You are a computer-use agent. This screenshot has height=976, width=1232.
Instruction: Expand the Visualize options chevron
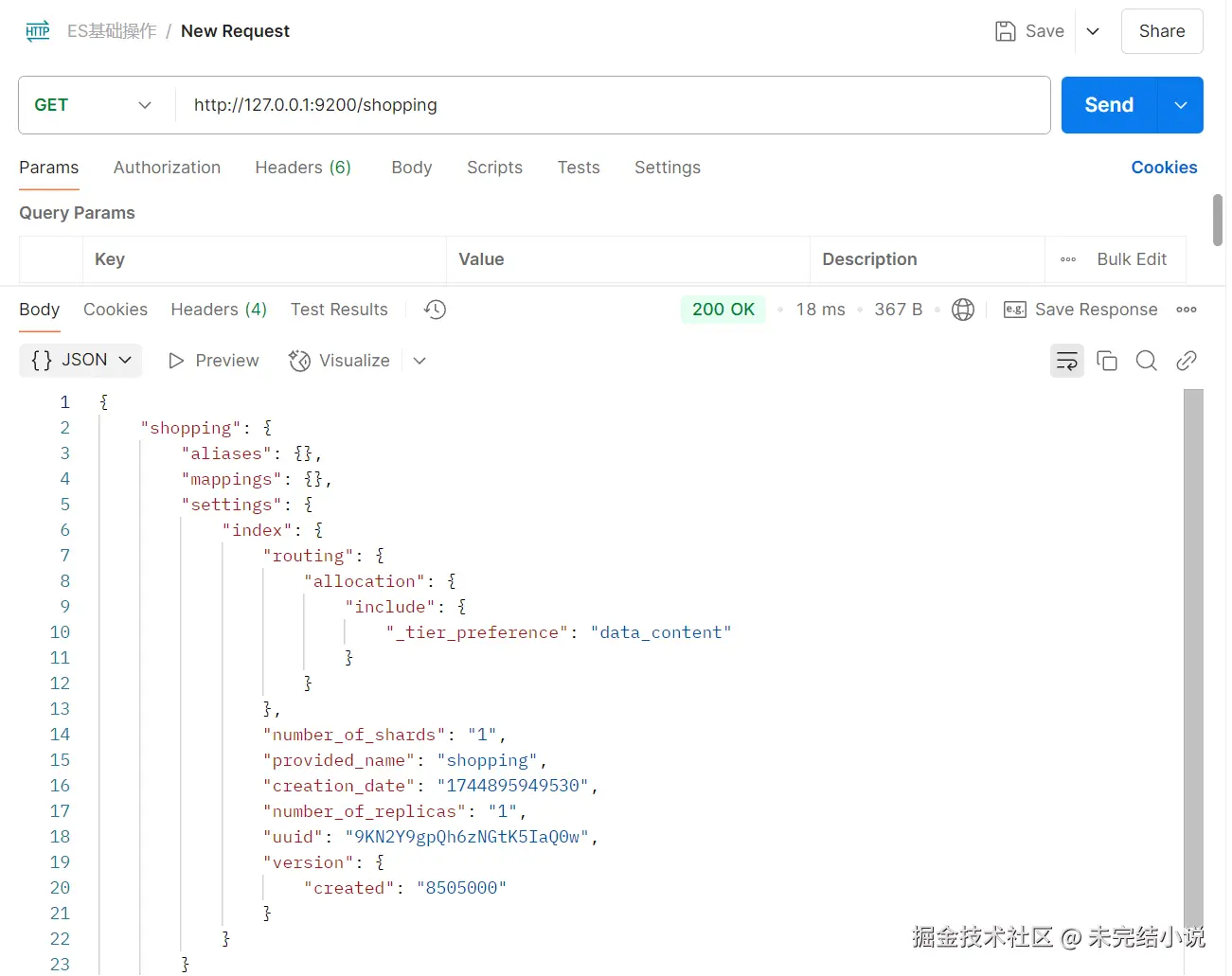(420, 361)
